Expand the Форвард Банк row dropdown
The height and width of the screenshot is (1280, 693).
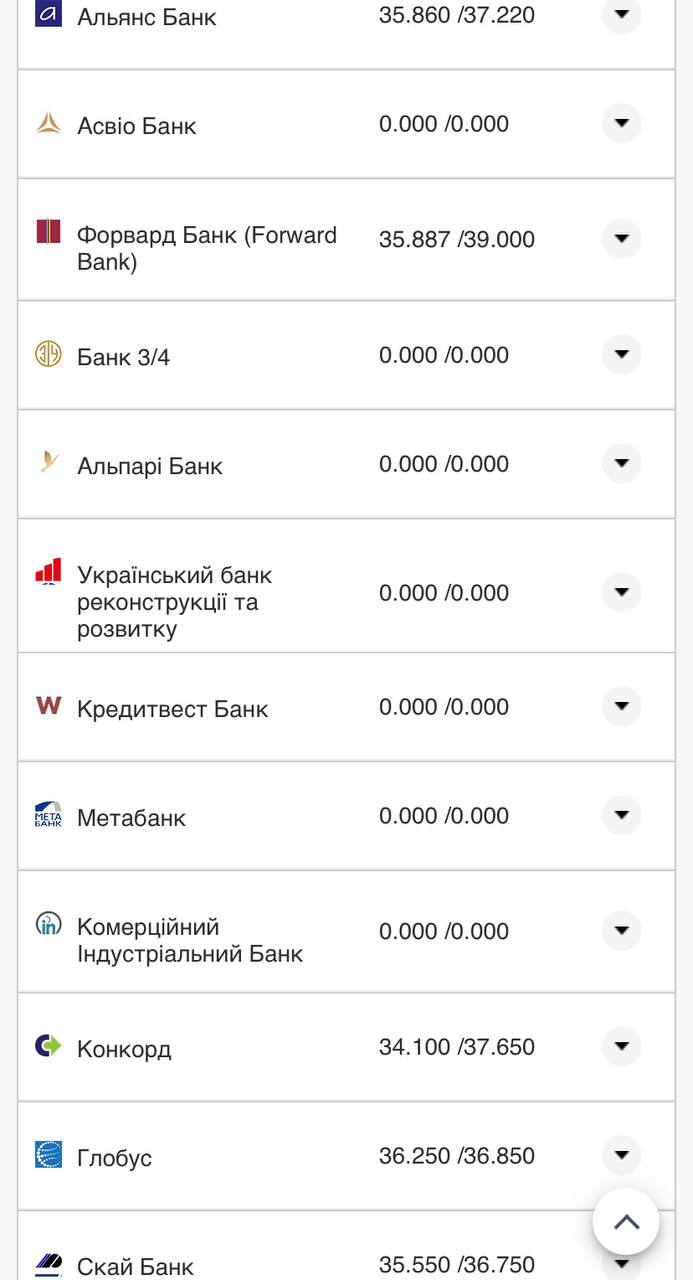click(x=621, y=239)
